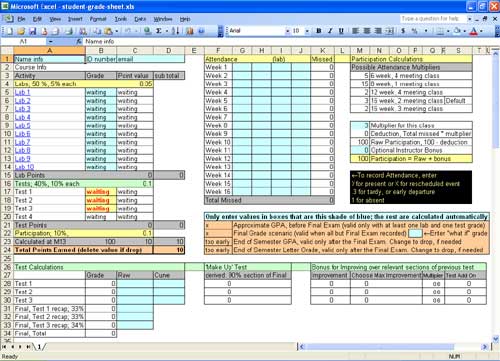The width and height of the screenshot is (500, 361).
Task: Click the fx insert function icon
Action: click(79, 41)
